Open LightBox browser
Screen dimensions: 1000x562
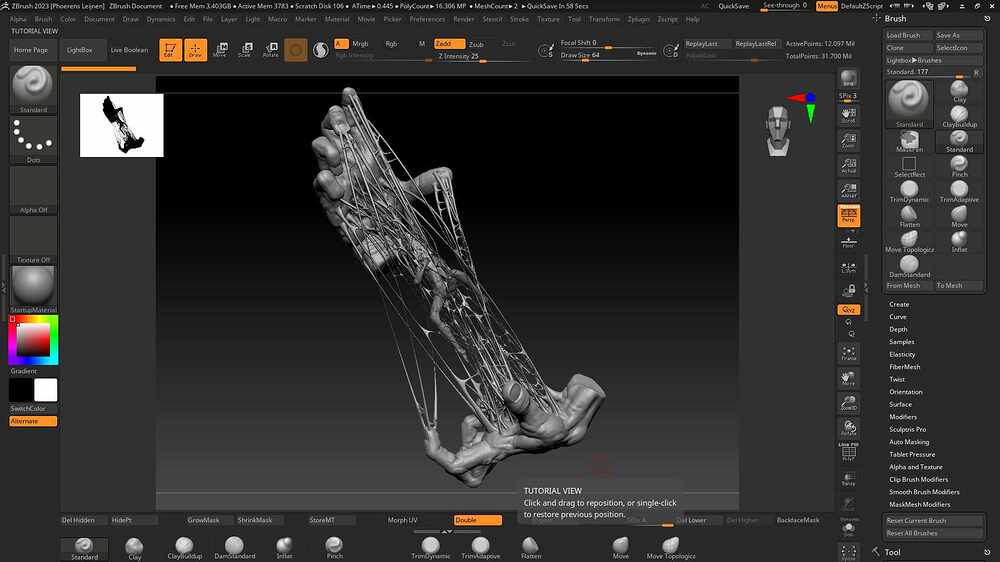coord(80,50)
